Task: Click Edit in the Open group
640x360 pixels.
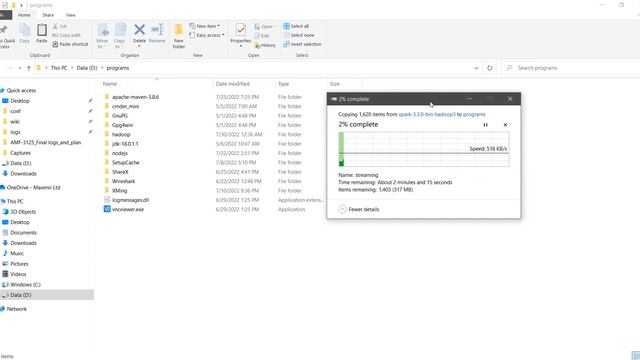Action: tap(262, 36)
